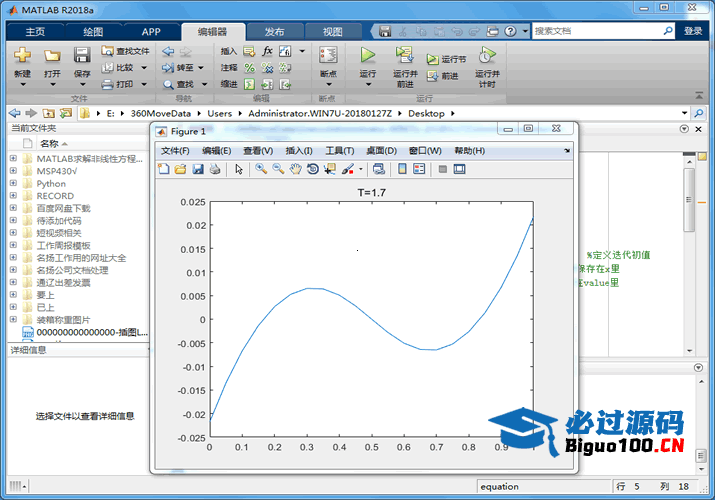Click the 查找文件 button in ribbon
The image size is (715, 500).
125,50
